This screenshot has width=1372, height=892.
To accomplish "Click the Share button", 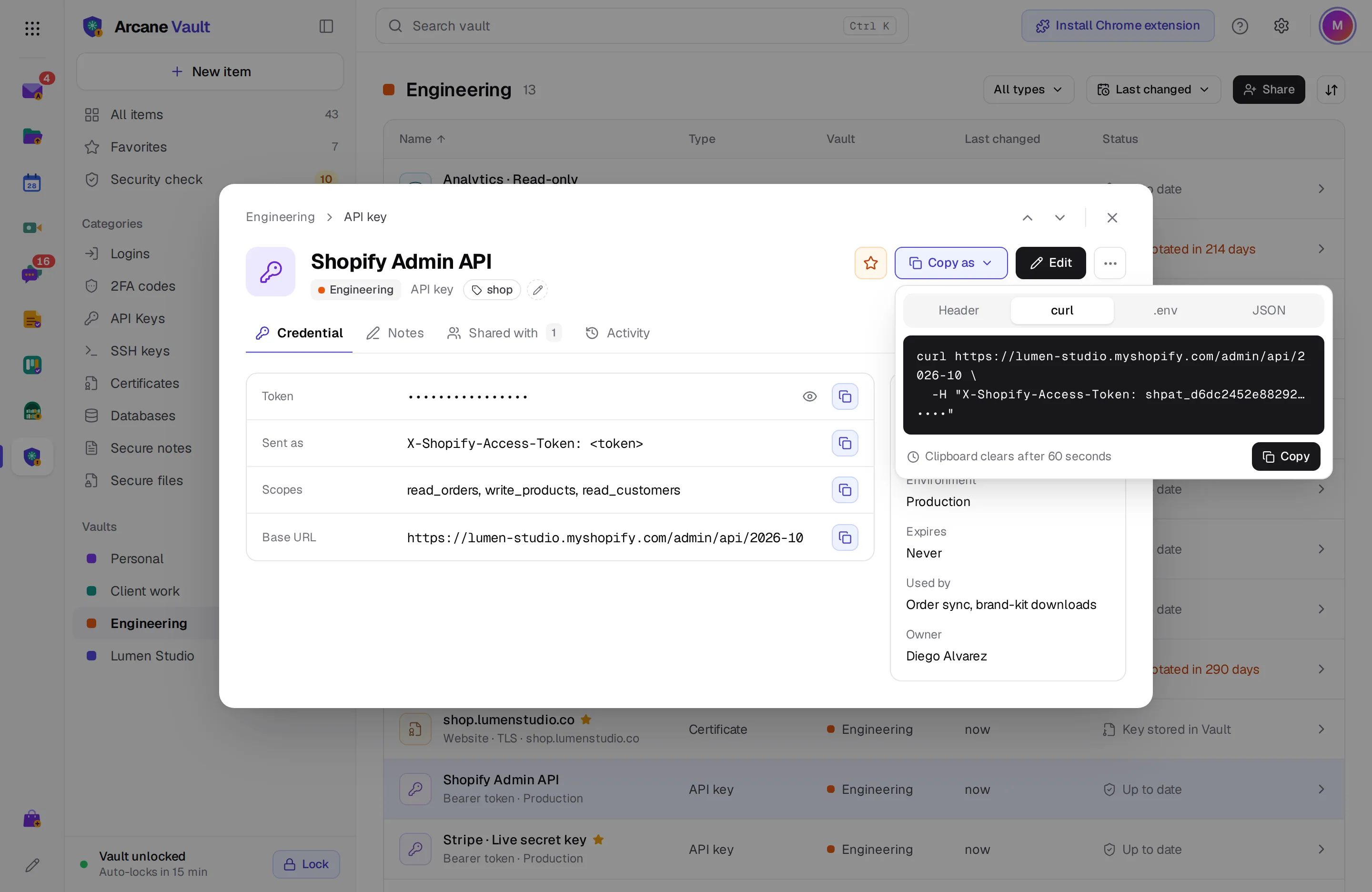I will click(x=1268, y=90).
